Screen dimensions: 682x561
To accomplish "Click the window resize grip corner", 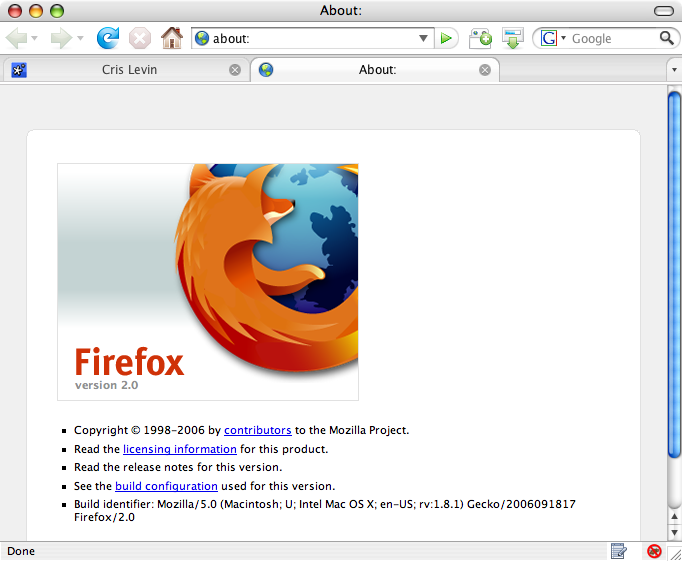I will coord(675,554).
